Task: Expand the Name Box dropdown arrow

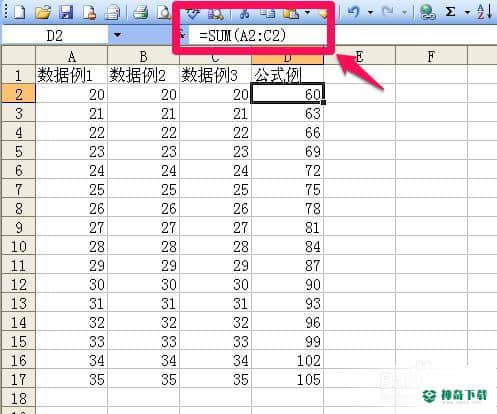Action: point(117,35)
